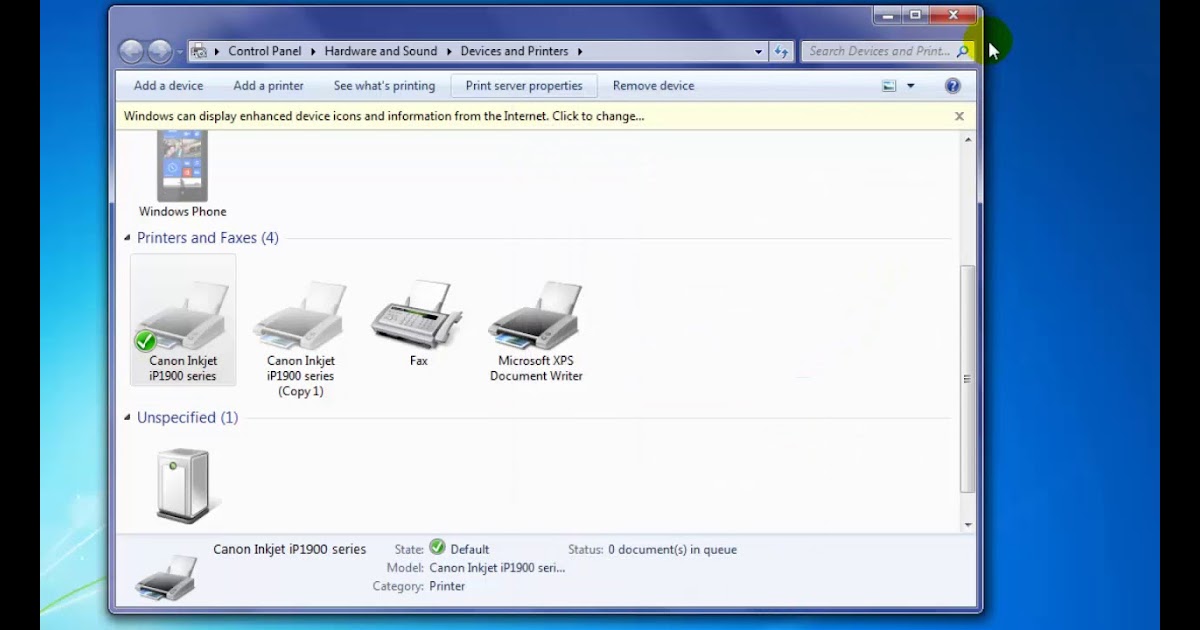Open recent pages dropdown next to nav arrows
This screenshot has width=1200, height=630.
coord(180,51)
